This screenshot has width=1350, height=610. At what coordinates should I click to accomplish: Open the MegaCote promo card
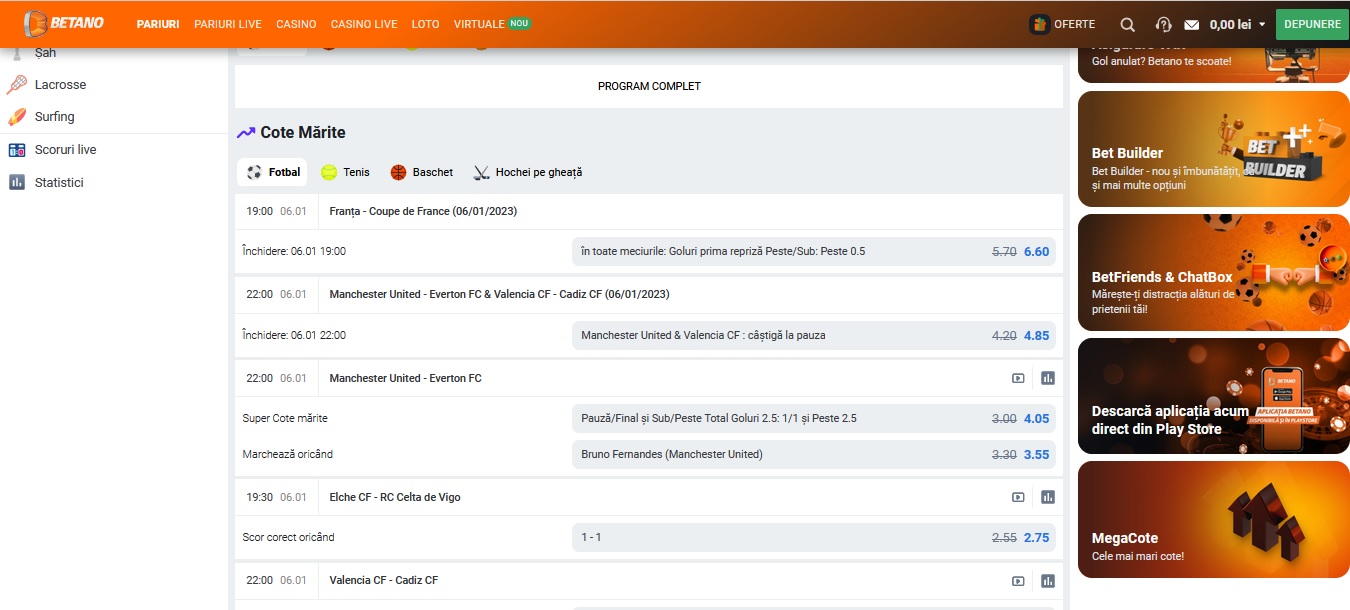click(x=1214, y=519)
